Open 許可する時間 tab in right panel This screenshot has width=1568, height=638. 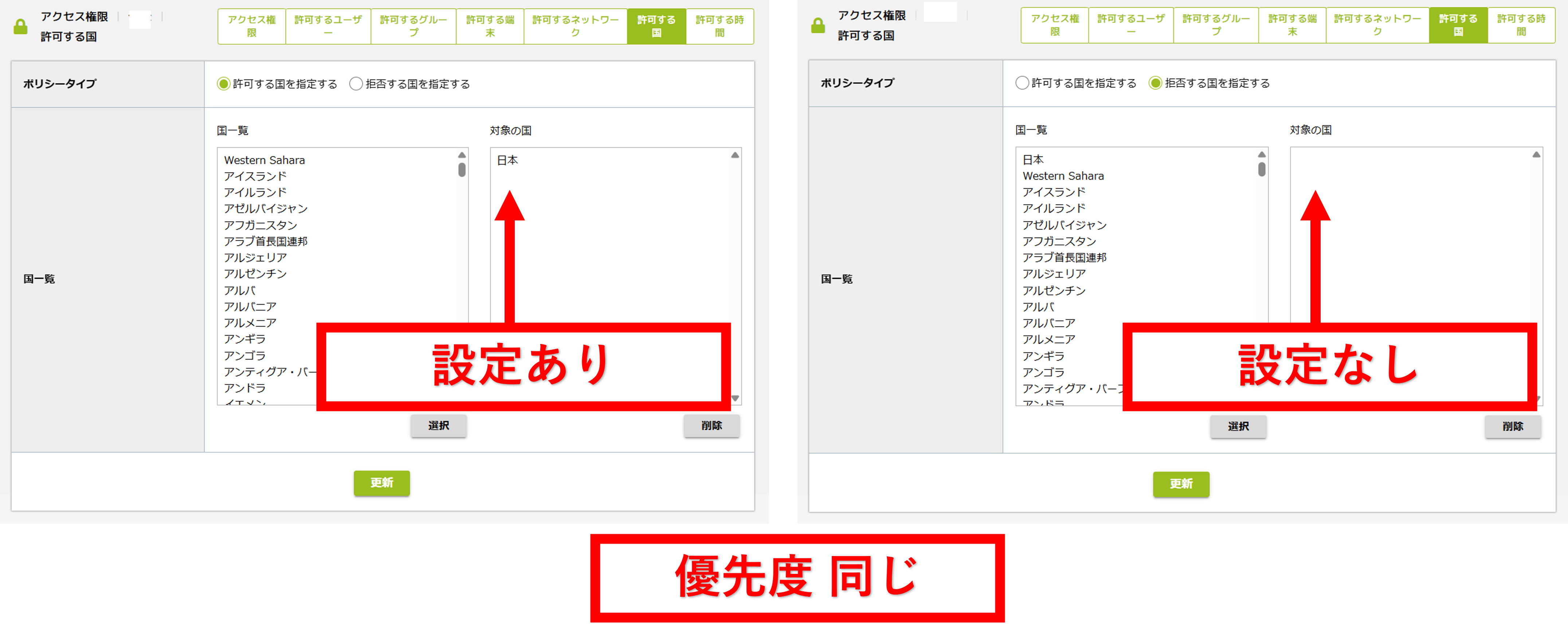(1521, 25)
